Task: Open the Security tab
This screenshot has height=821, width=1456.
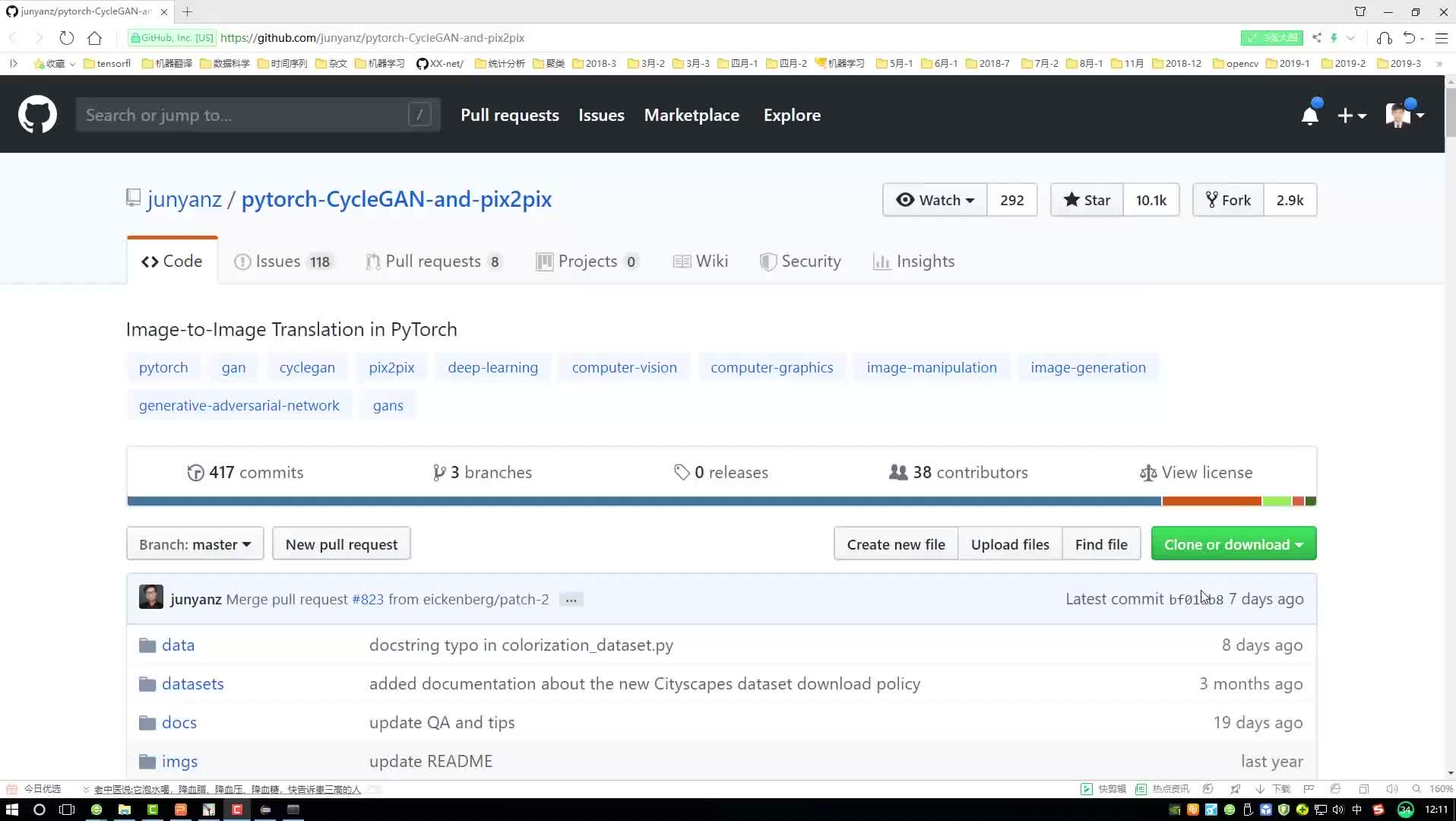Action: (800, 262)
